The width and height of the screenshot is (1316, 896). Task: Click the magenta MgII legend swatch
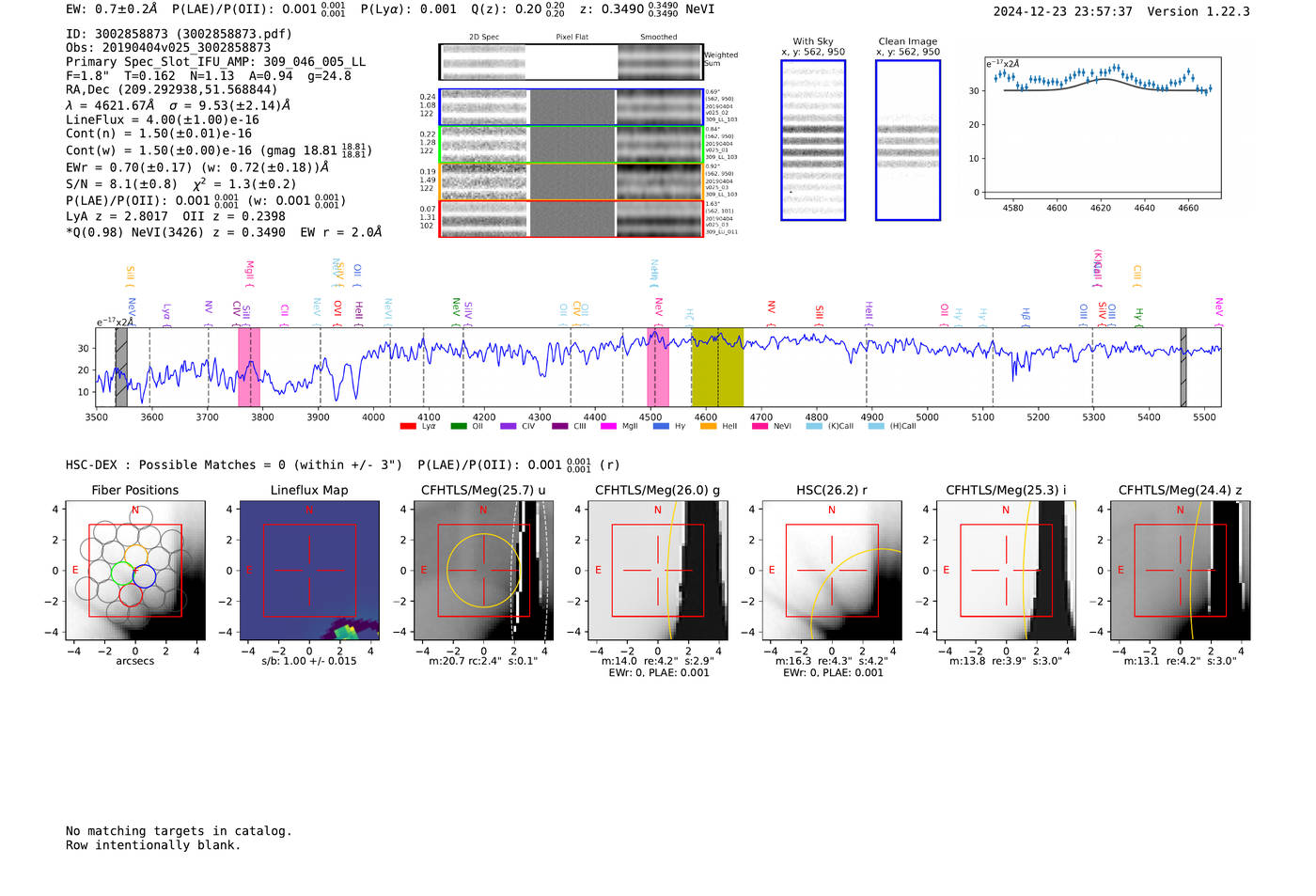pos(609,426)
